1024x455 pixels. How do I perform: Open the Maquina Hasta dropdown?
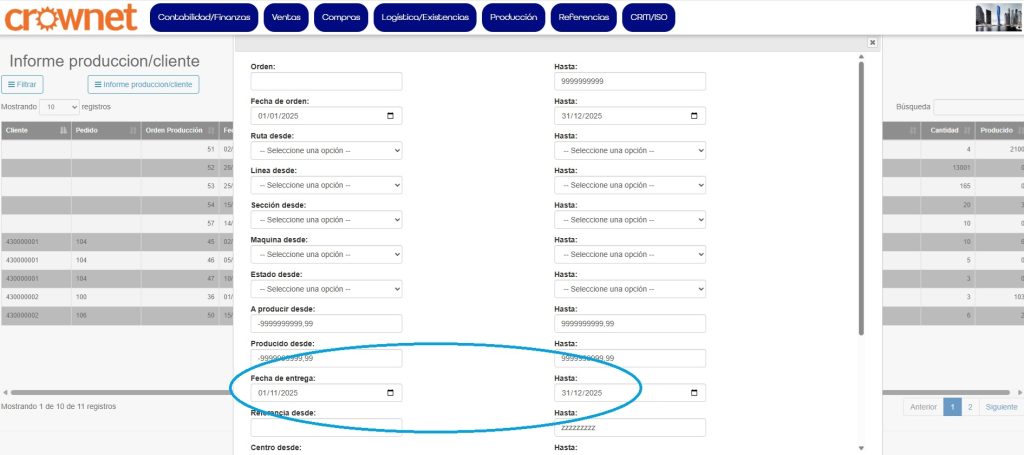click(x=630, y=255)
